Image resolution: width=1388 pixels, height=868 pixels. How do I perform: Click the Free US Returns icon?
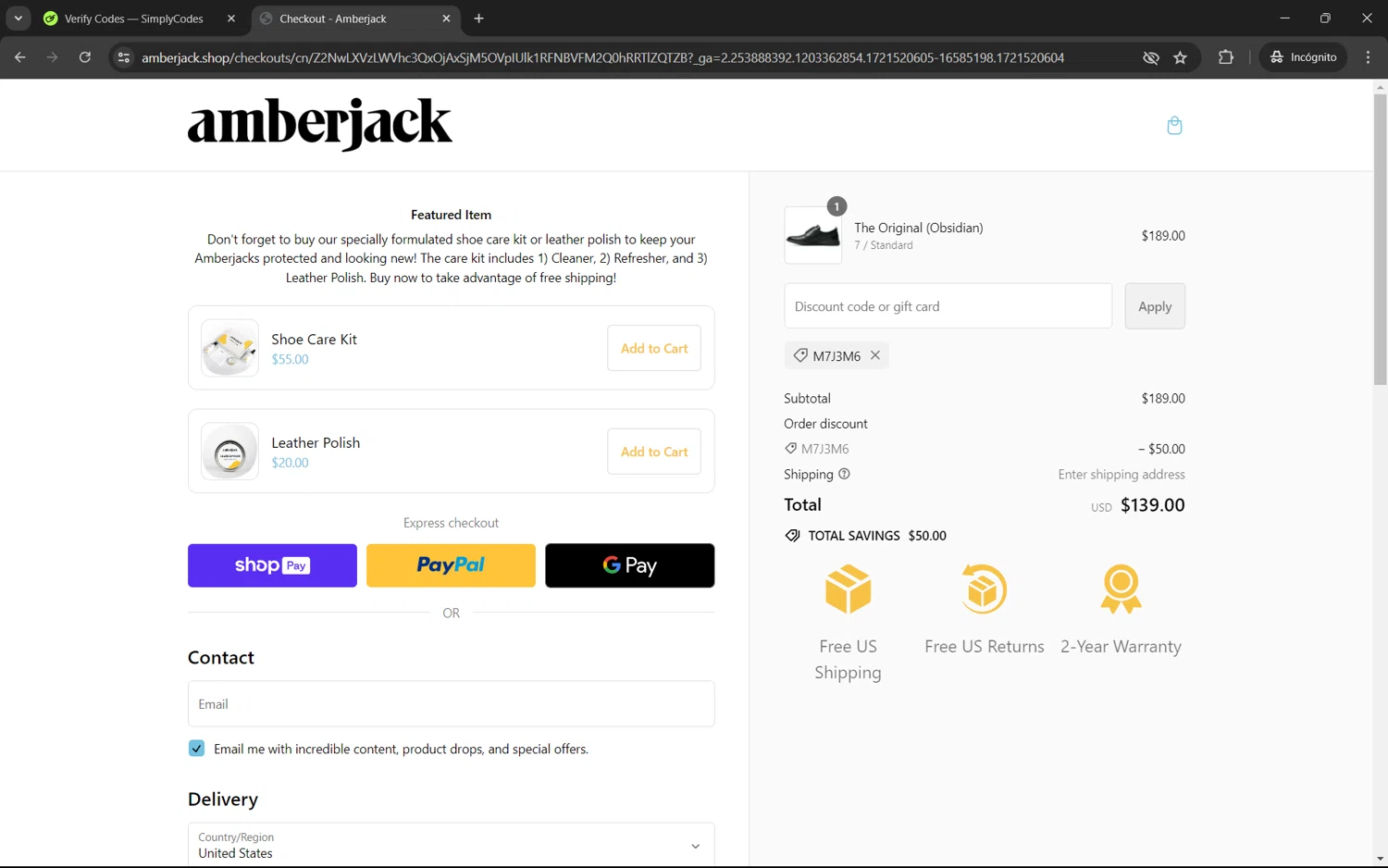point(984,589)
